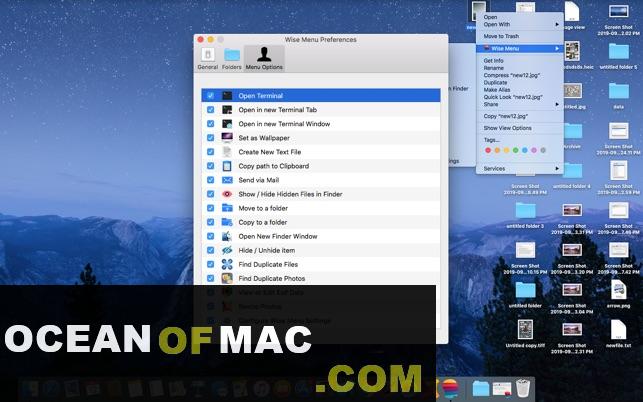Switch to the Folders preferences tab
This screenshot has height=402, width=643.
click(x=232, y=59)
